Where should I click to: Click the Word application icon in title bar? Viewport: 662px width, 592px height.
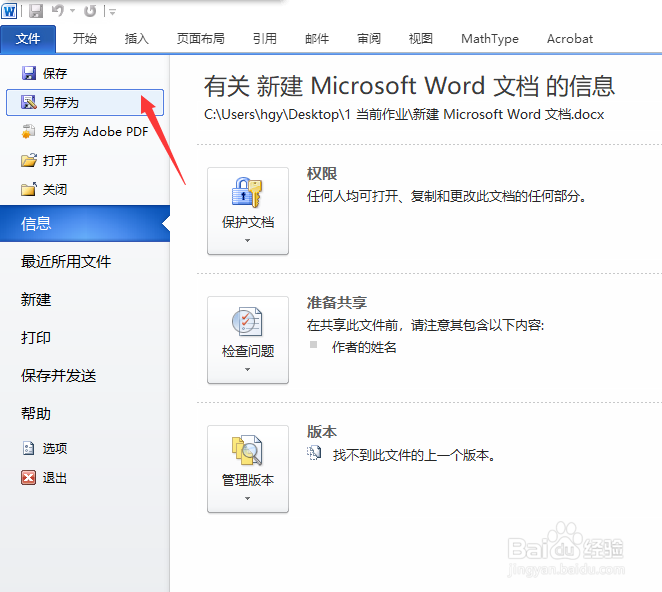9,11
